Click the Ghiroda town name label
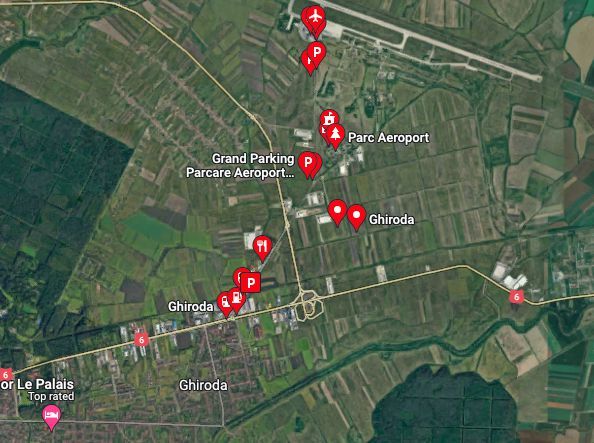Screen dimensions: 594x443 [x=203, y=385]
